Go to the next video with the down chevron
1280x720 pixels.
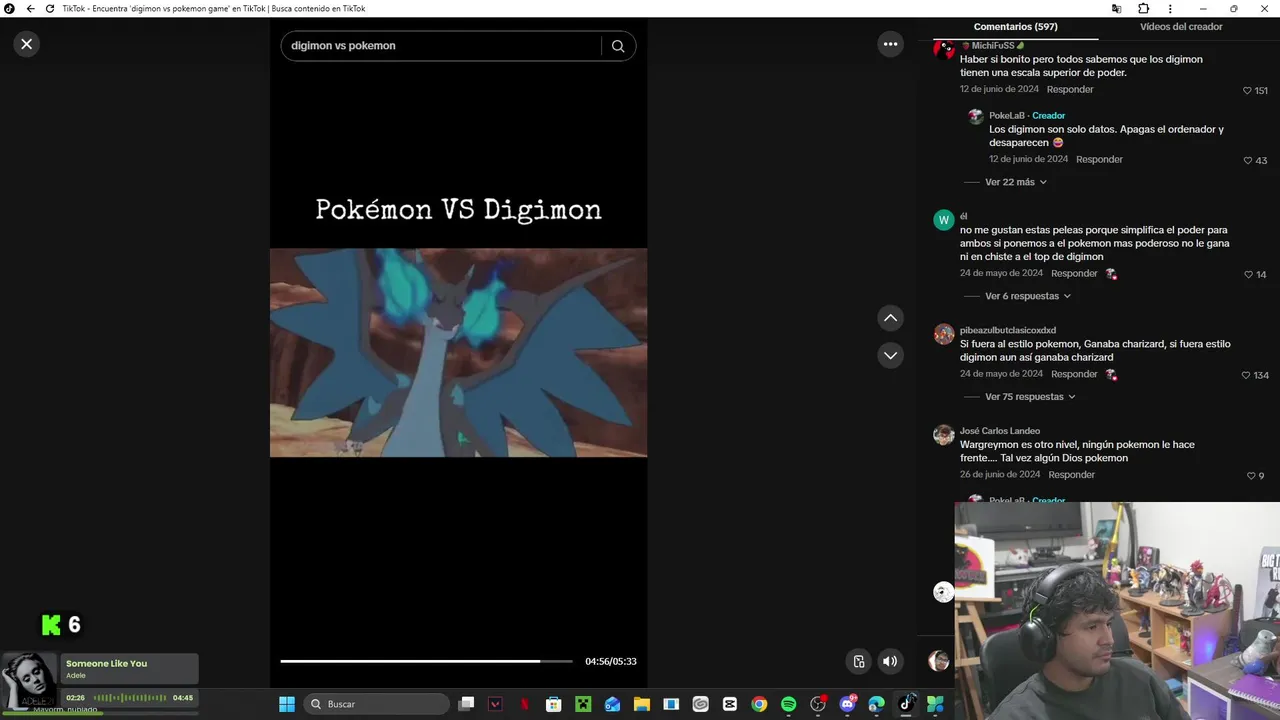click(890, 355)
